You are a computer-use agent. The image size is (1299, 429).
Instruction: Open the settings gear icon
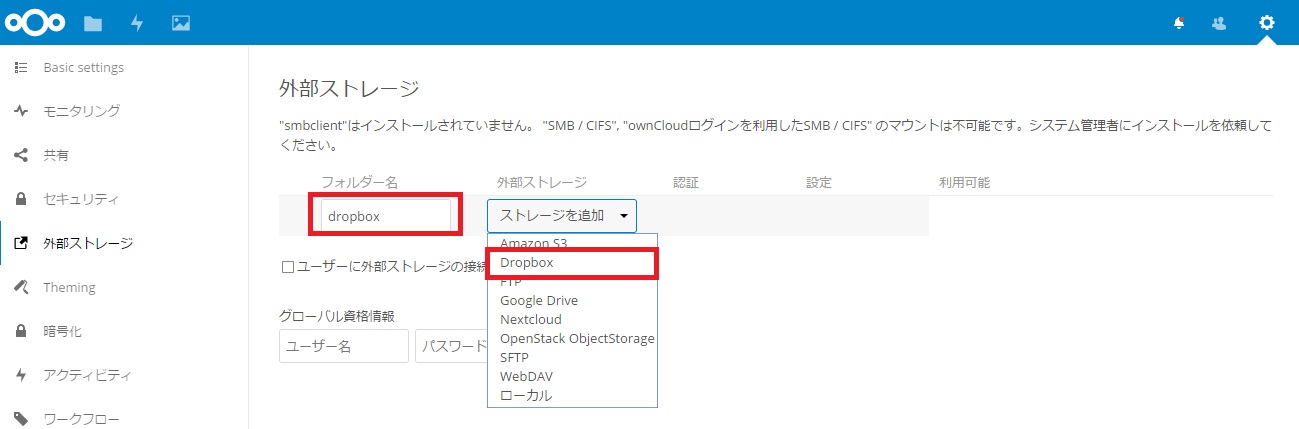pos(1267,22)
